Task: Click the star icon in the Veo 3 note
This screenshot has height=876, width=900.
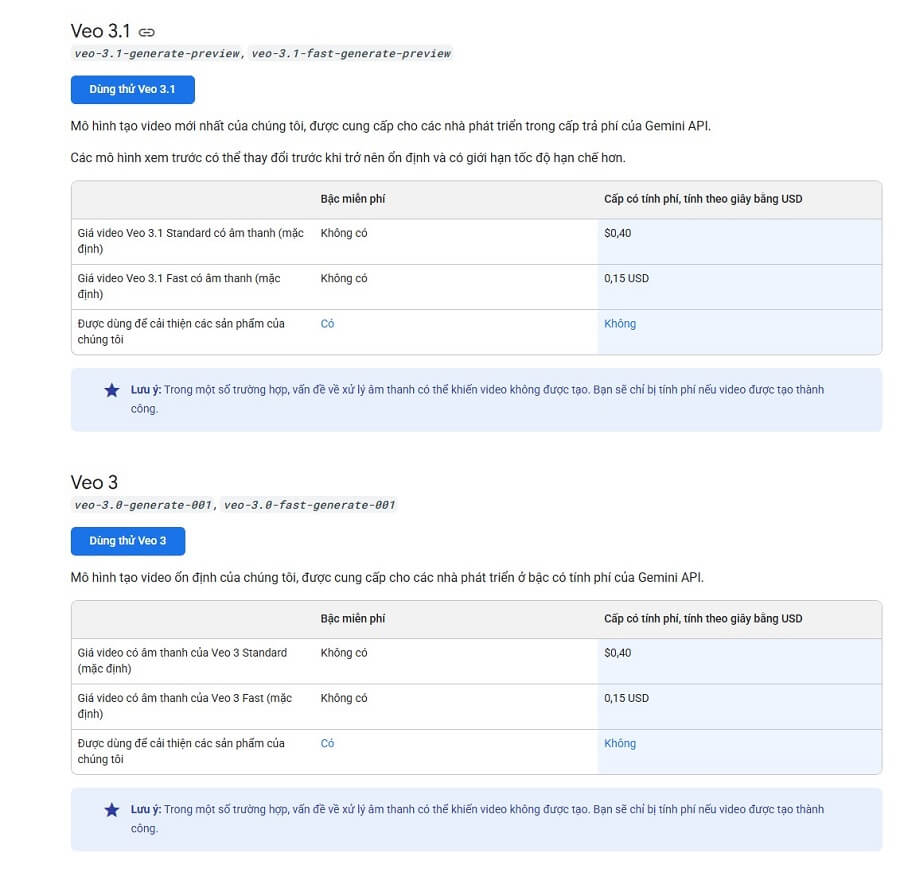Action: 112,810
